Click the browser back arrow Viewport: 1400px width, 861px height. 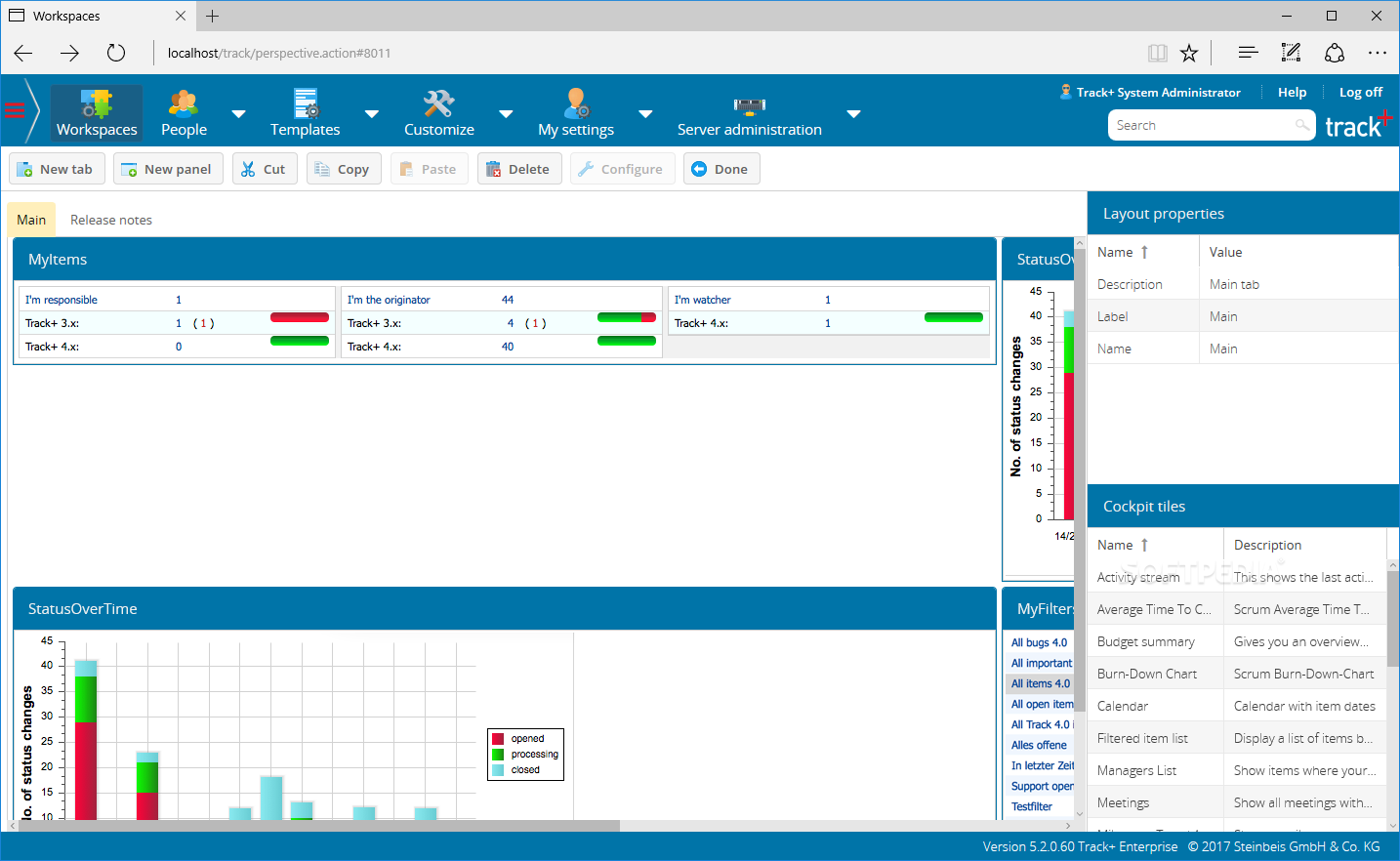[x=23, y=53]
